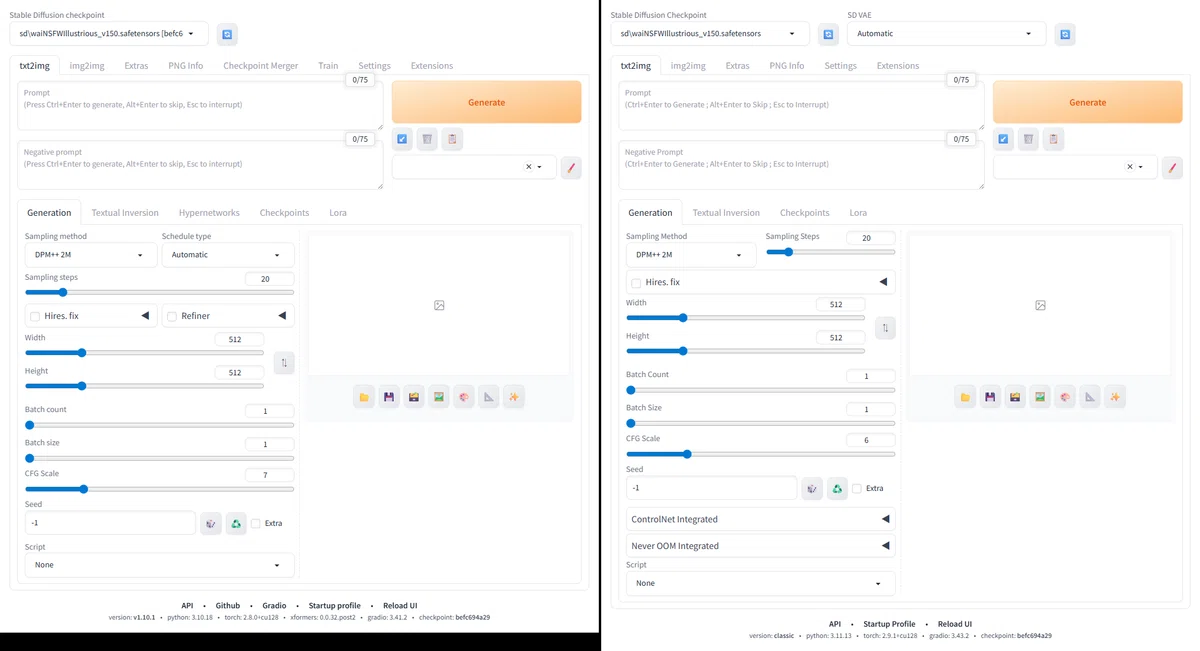Click the CFG Scale slider showing 7

pyautogui.click(x=160, y=489)
